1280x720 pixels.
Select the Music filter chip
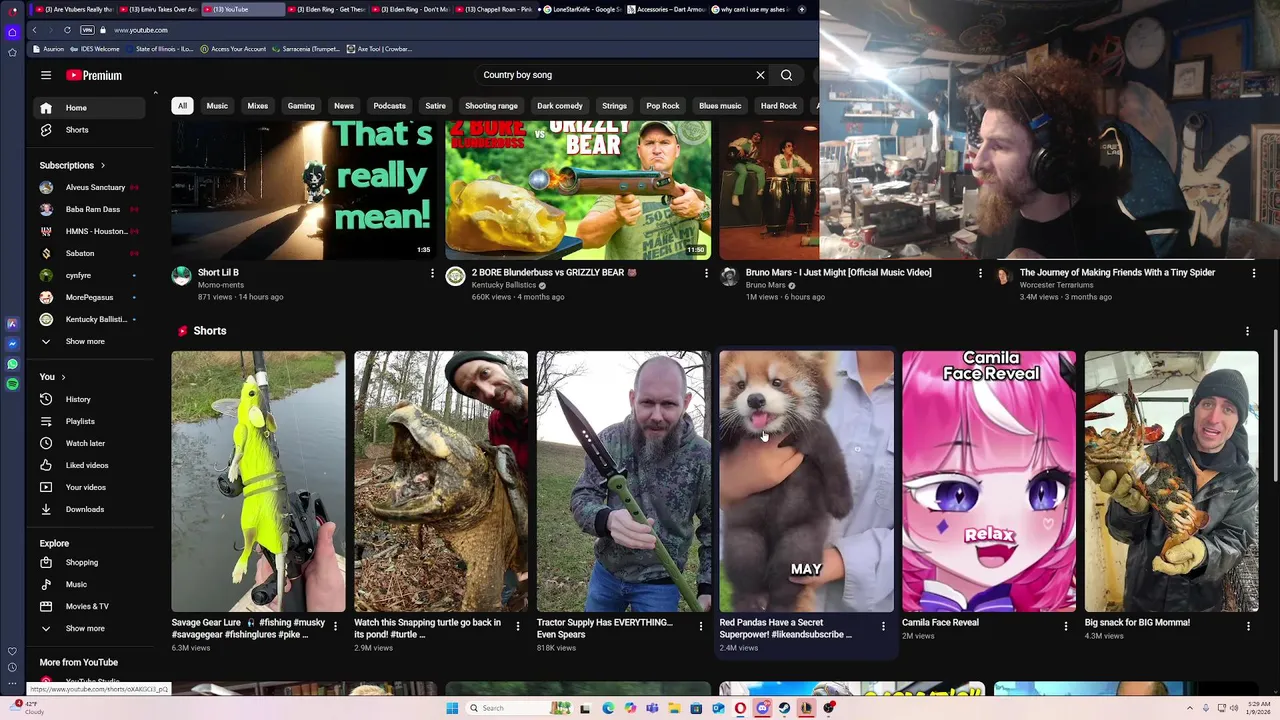pyautogui.click(x=217, y=106)
